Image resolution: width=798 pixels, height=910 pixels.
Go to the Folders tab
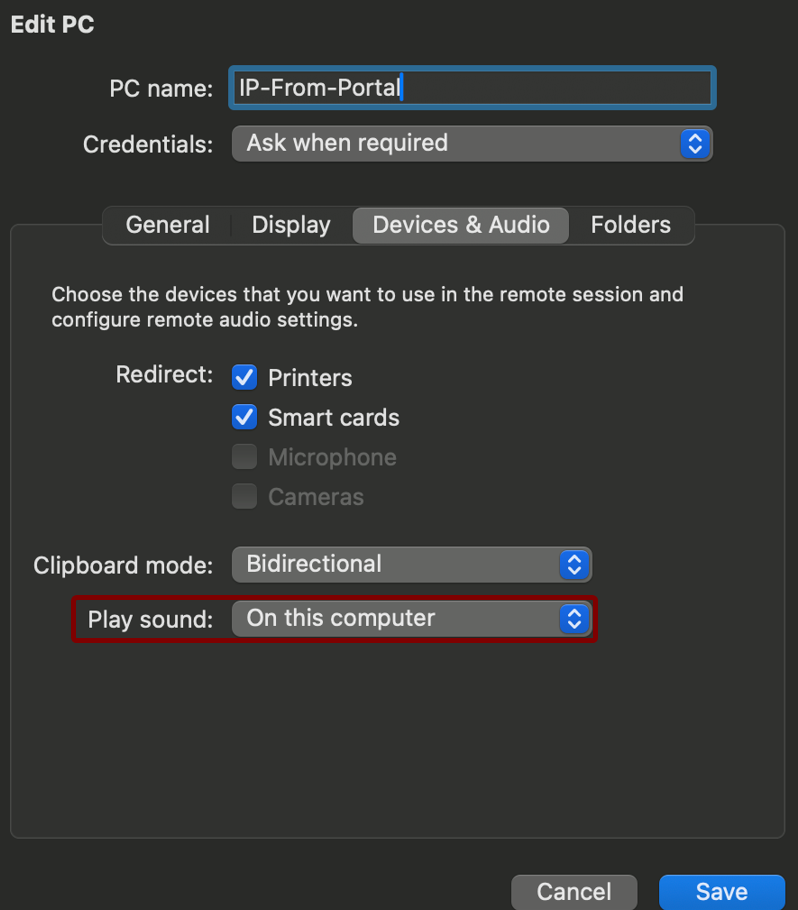click(630, 225)
